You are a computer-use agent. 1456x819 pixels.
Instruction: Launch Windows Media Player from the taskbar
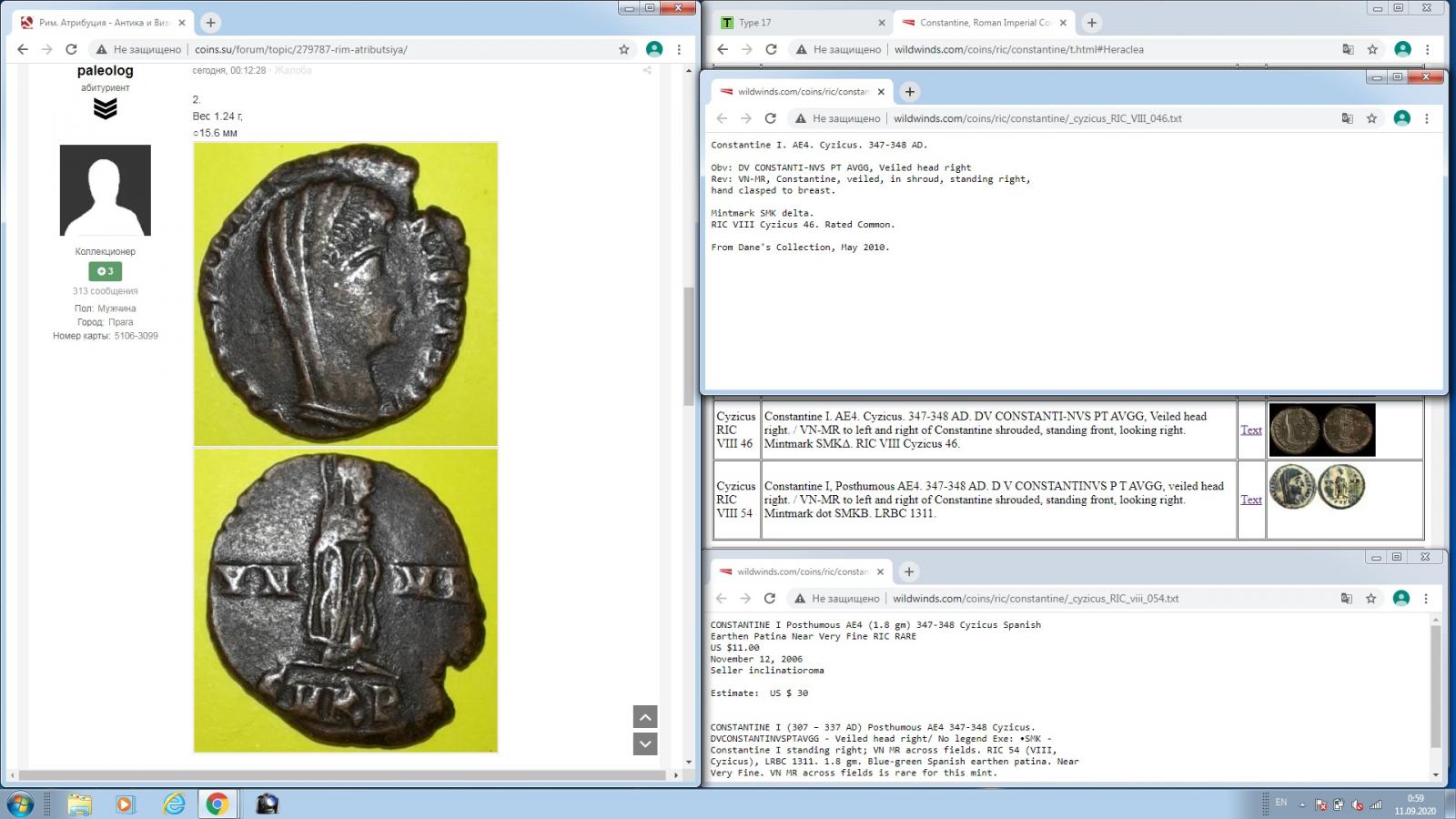[126, 804]
